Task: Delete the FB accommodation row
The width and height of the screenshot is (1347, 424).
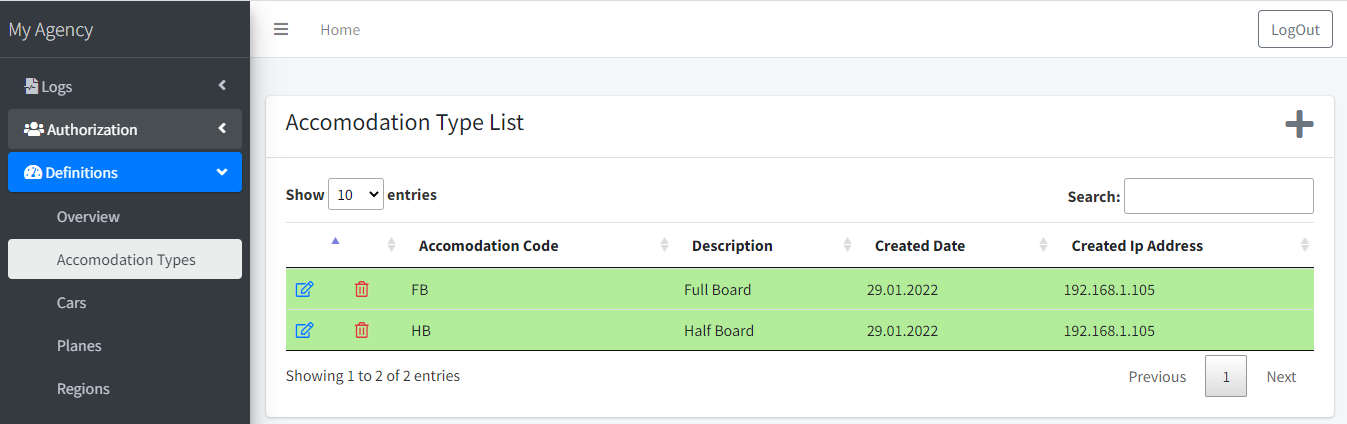Action: pos(362,290)
